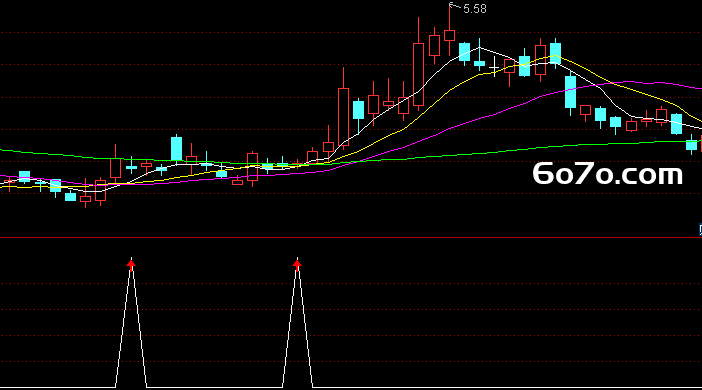The width and height of the screenshot is (702, 390).
Task: Select the 5.58 high price label
Action: [475, 9]
